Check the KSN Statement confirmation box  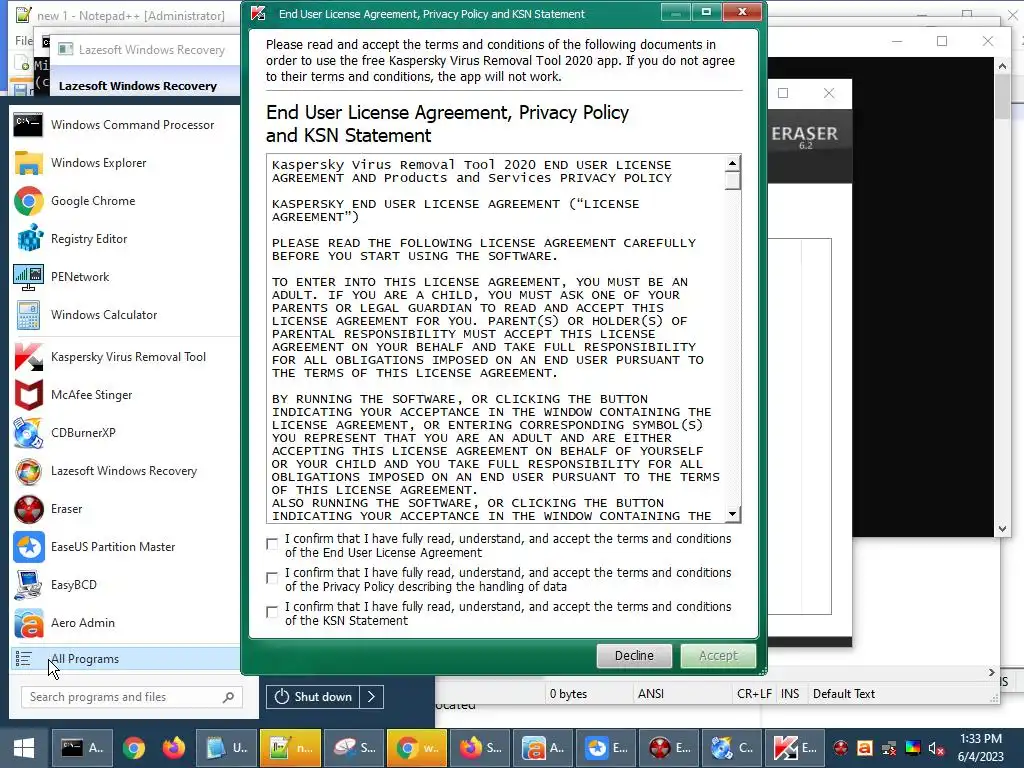(272, 612)
